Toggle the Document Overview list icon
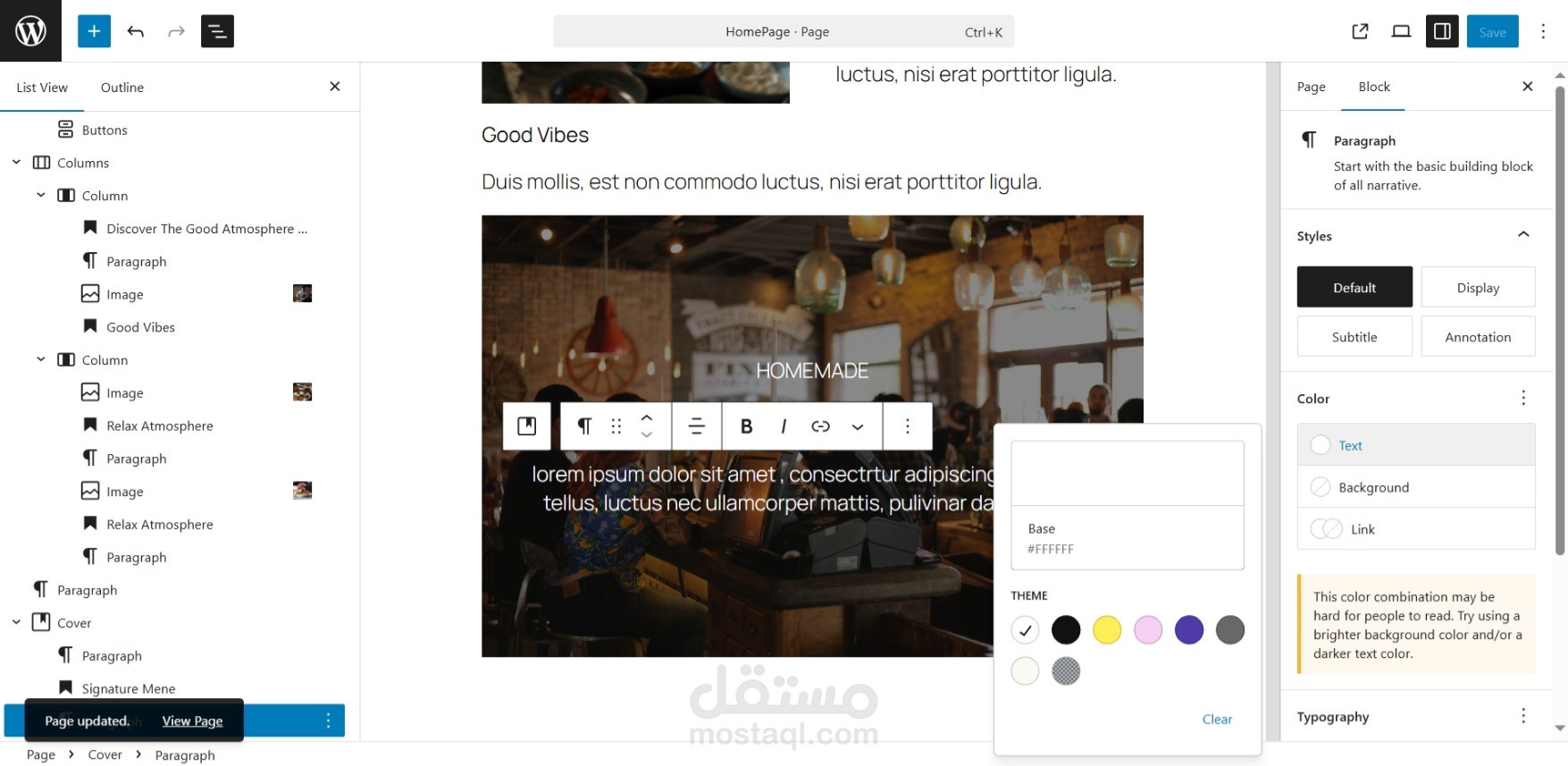 tap(217, 31)
